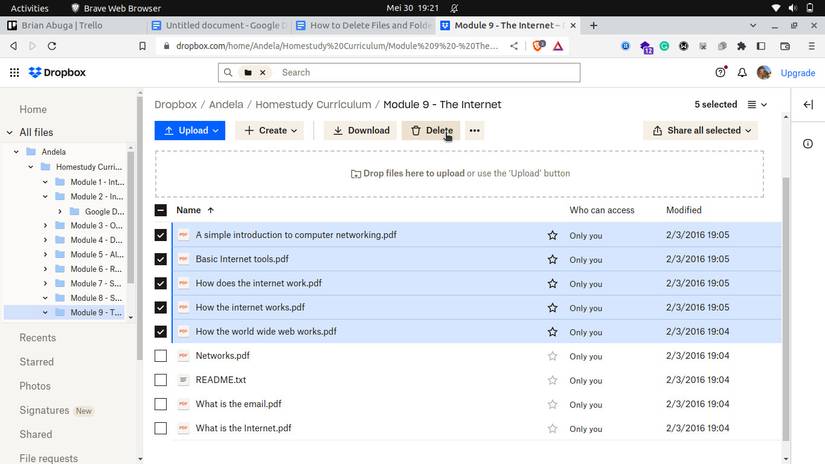
Task: Uncheck How the internet works.pdf
Action: click(160, 308)
